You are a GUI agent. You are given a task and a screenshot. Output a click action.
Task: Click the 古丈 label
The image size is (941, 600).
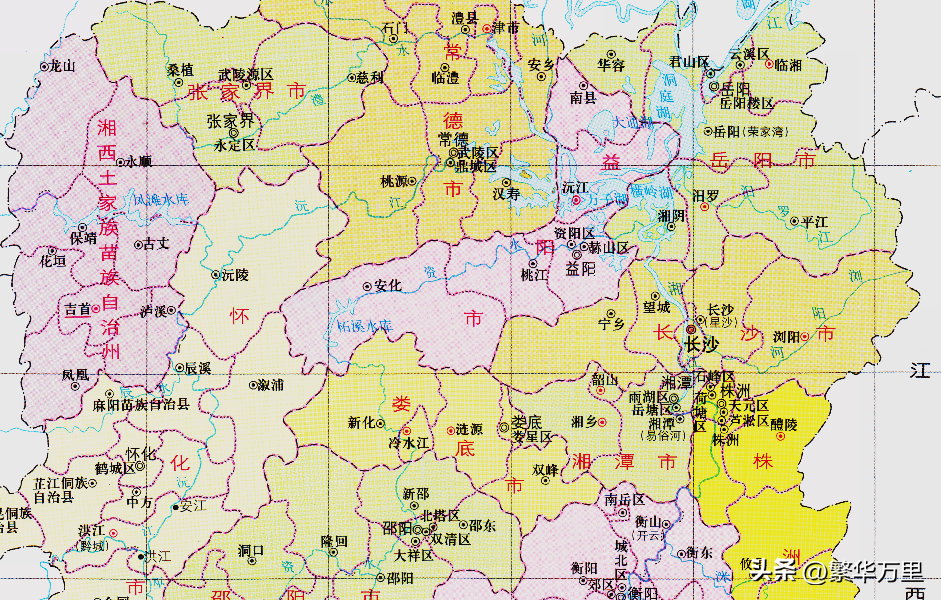tap(157, 244)
